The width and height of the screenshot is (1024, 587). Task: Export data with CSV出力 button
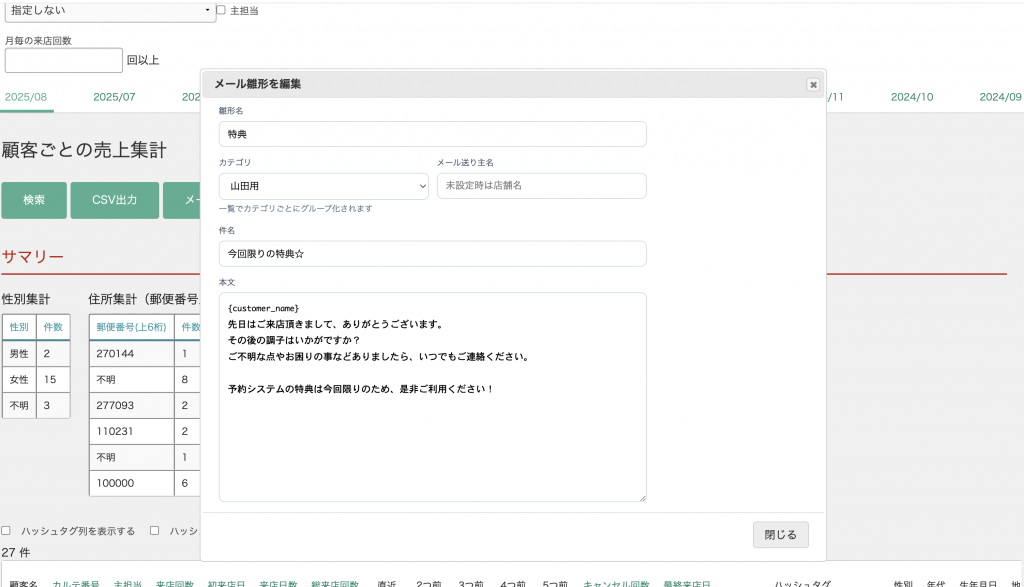click(114, 200)
